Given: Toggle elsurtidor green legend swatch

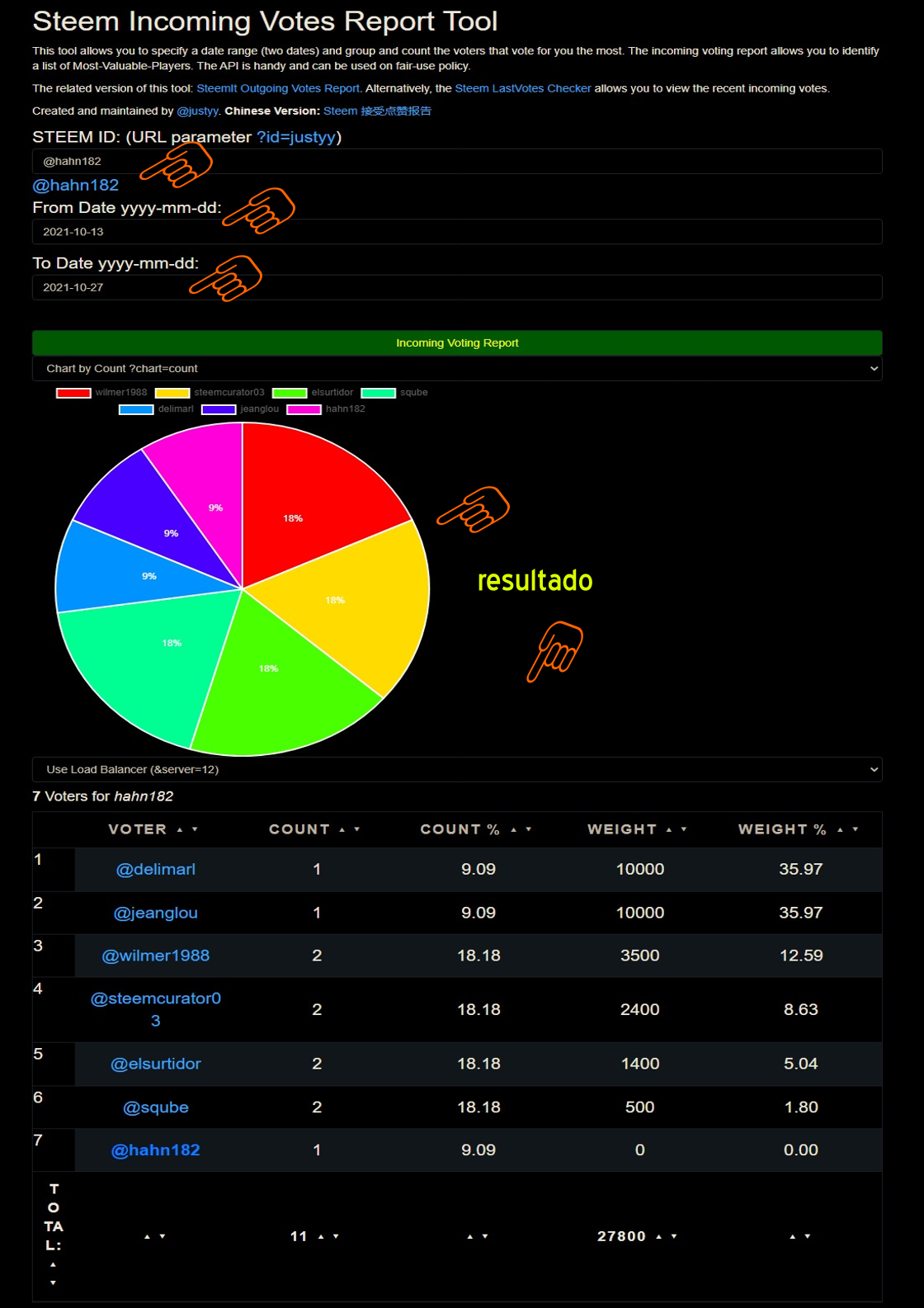Looking at the screenshot, I should 290,393.
